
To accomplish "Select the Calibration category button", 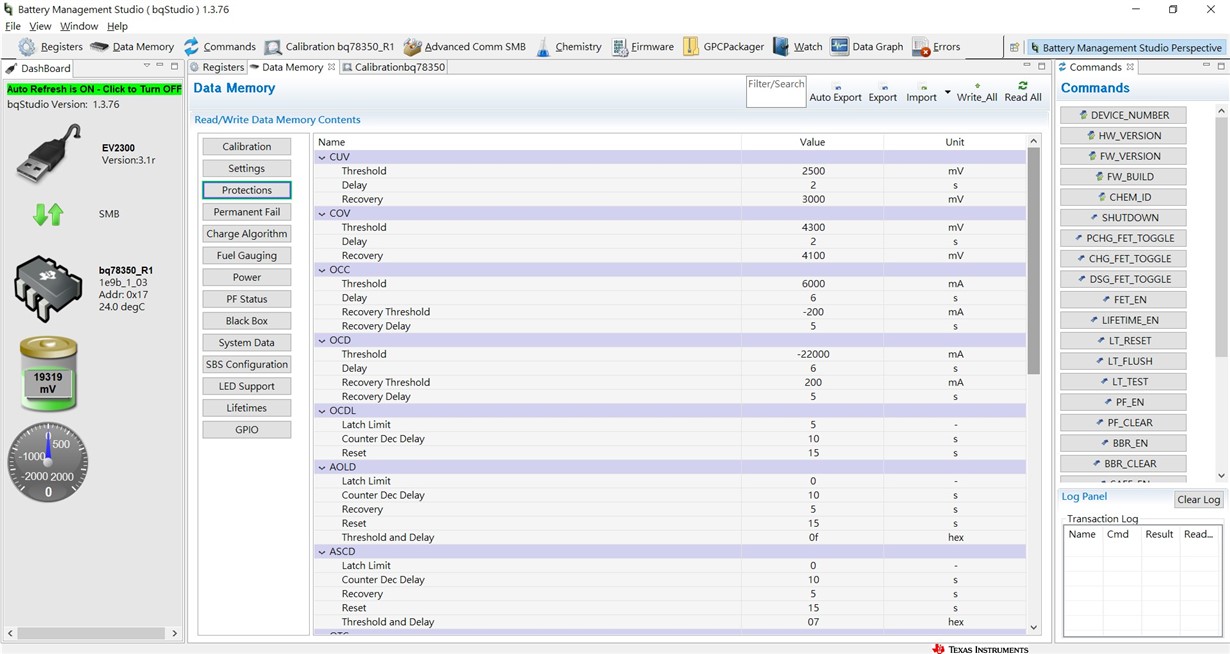I will click(x=247, y=146).
